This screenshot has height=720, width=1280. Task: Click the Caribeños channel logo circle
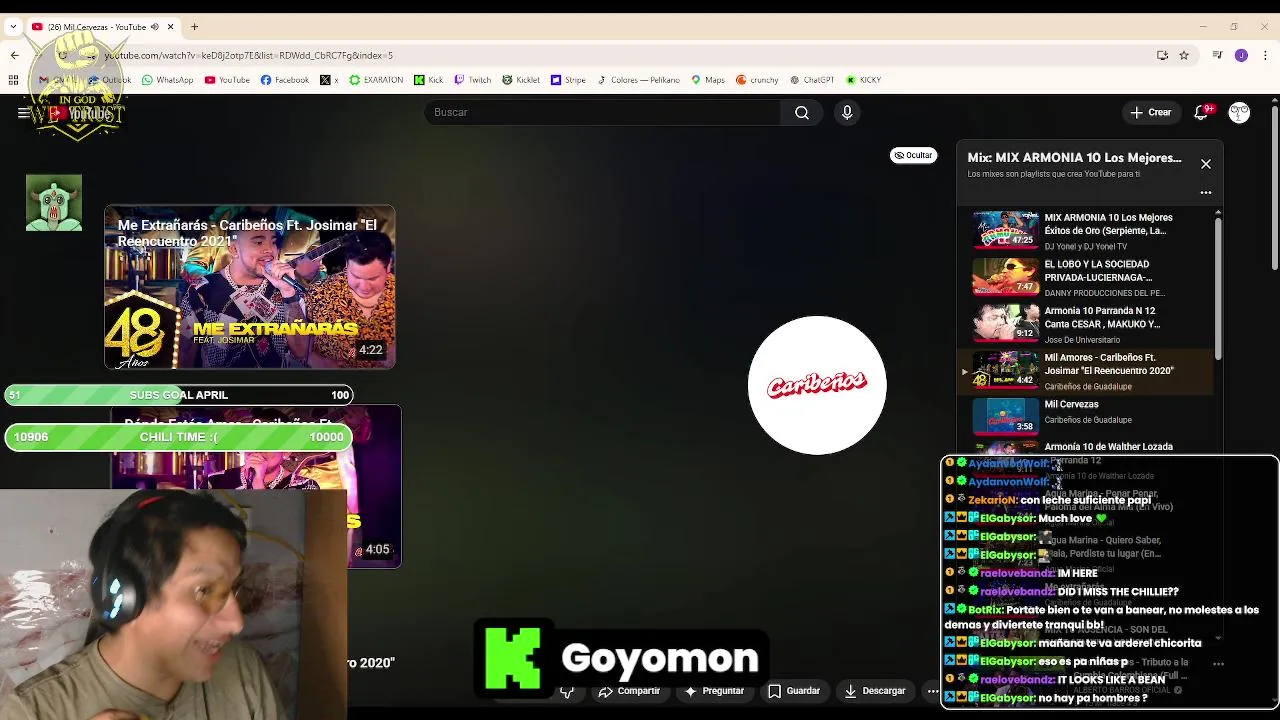(817, 385)
